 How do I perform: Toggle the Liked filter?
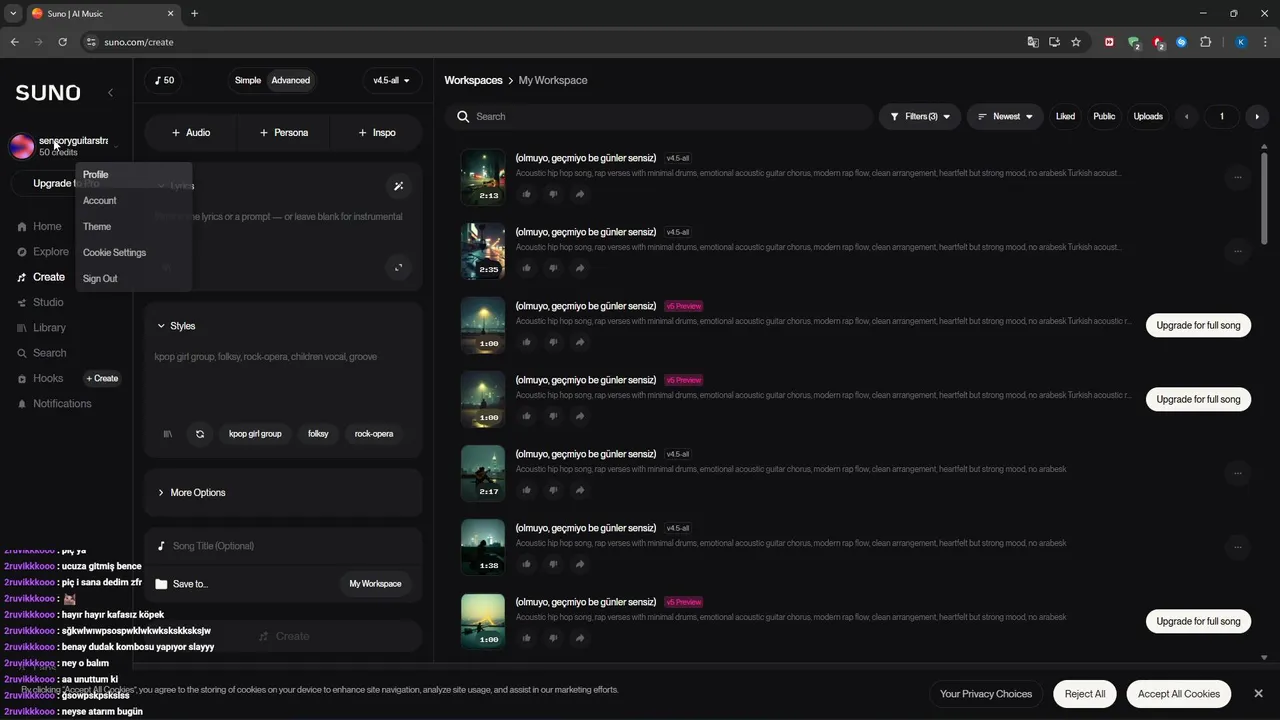point(1065,117)
